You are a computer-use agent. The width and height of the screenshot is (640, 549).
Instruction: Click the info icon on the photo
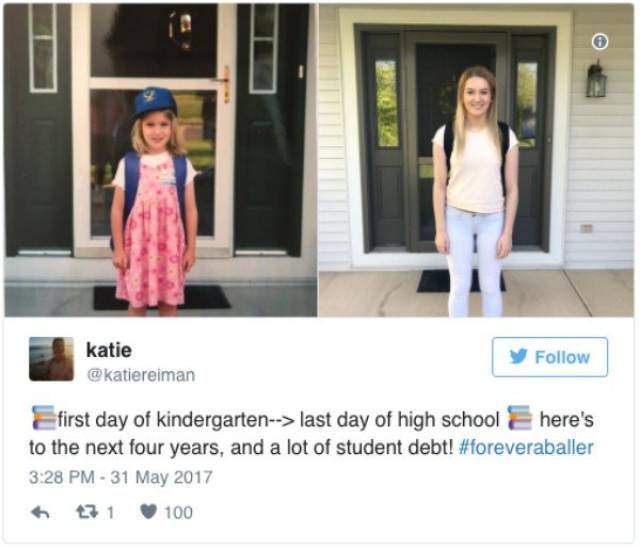[600, 42]
